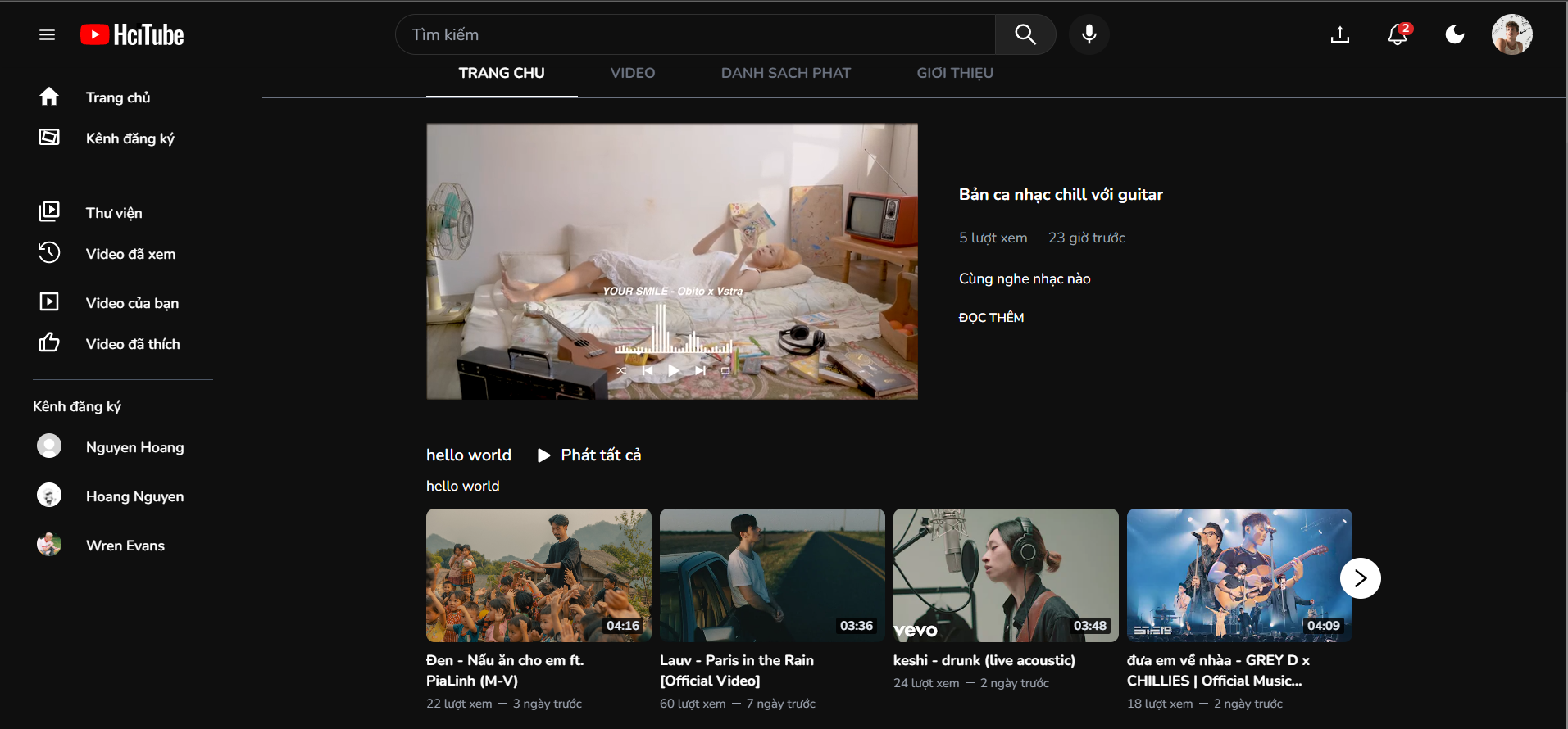Play the featured video thumbnail
Viewport: 1568px width, 729px height.
click(672, 261)
